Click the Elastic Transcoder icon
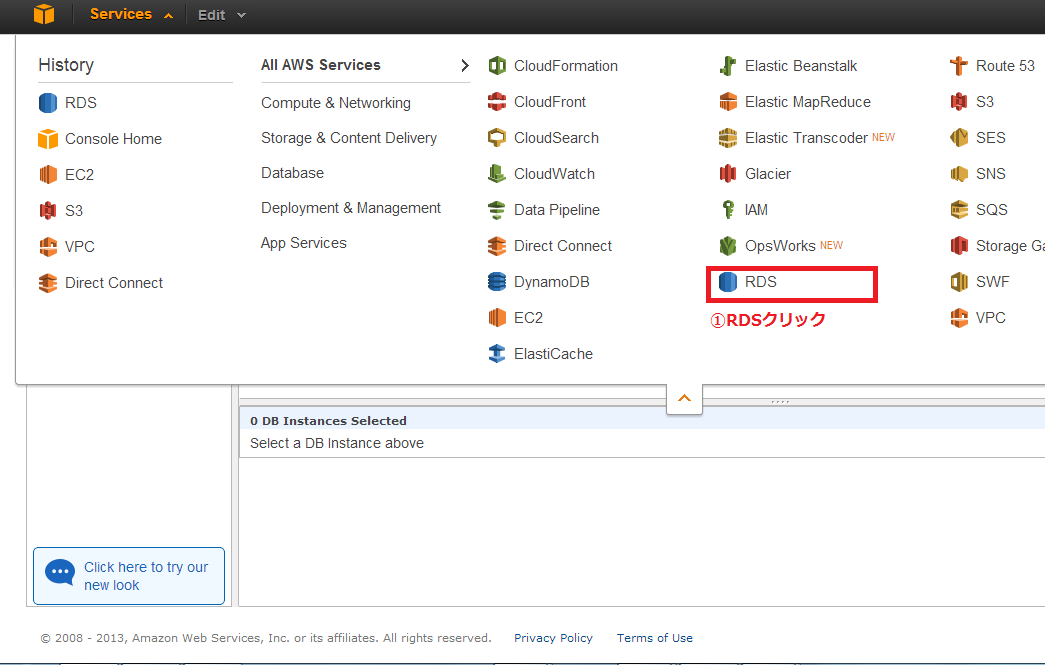The height and width of the screenshot is (665, 1045). tap(728, 138)
